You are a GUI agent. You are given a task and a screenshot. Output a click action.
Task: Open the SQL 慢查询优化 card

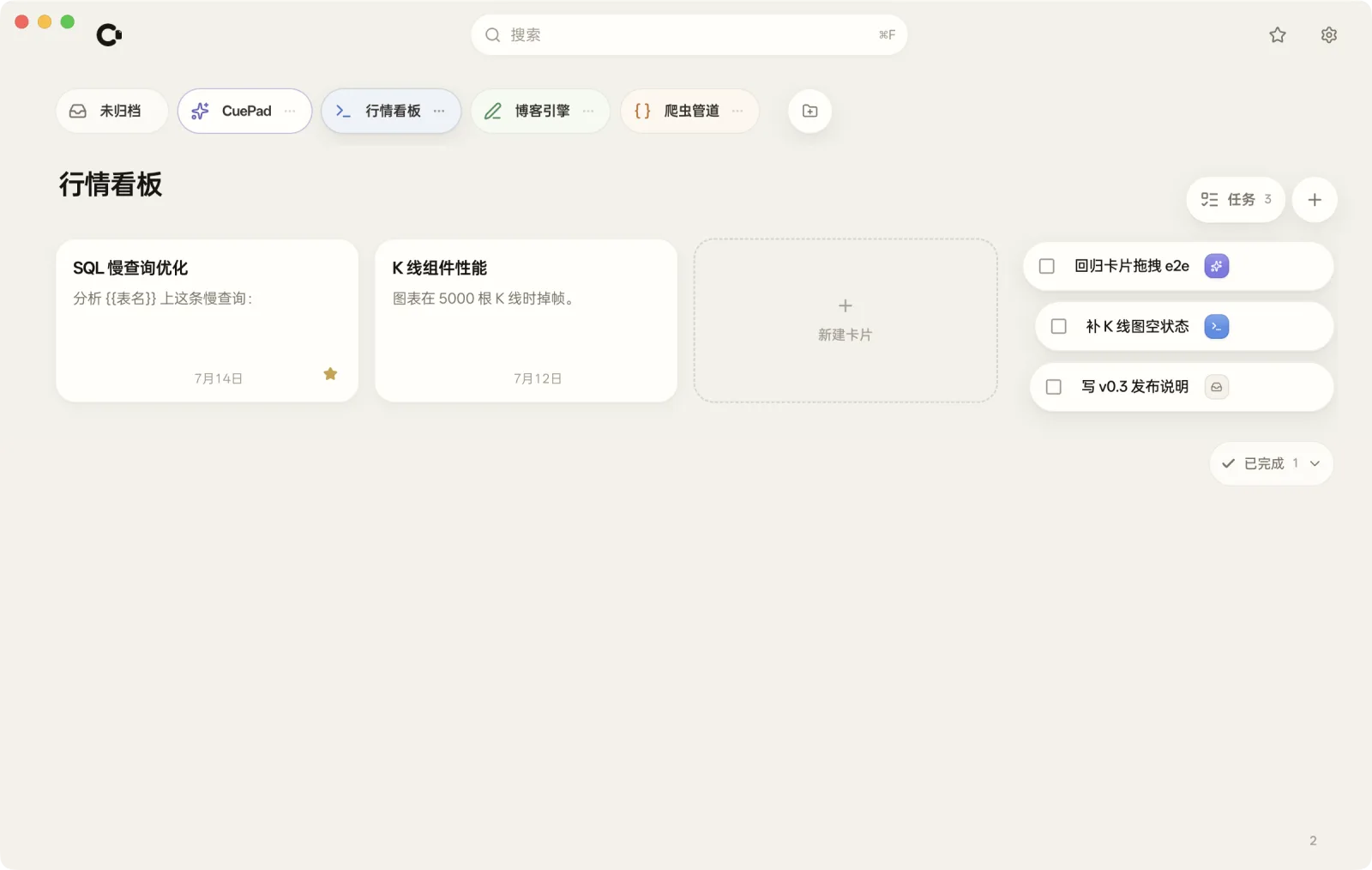coord(207,320)
